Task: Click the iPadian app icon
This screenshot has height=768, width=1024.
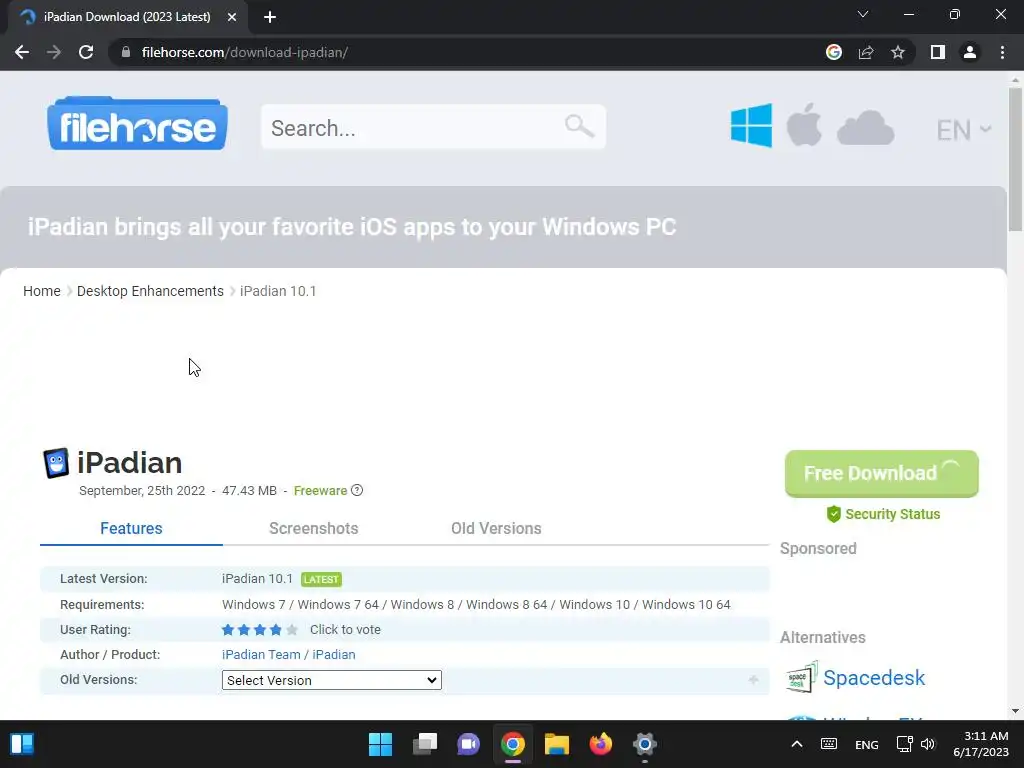Action: [56, 463]
